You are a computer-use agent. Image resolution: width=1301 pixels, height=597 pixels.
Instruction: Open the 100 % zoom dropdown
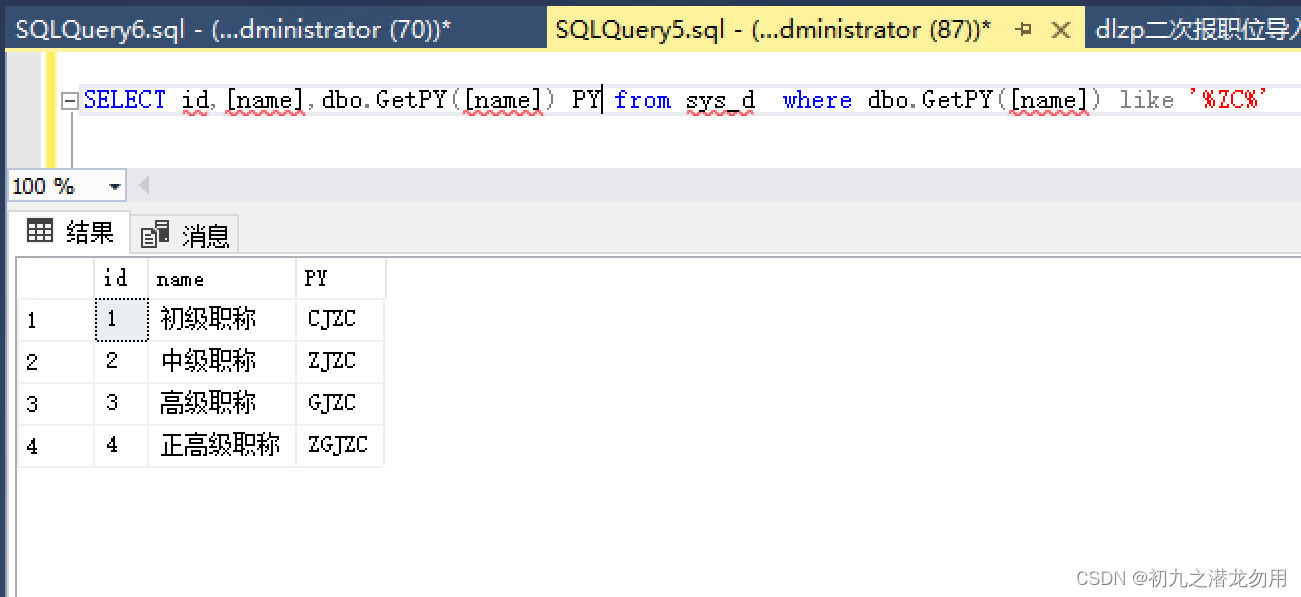(x=115, y=186)
